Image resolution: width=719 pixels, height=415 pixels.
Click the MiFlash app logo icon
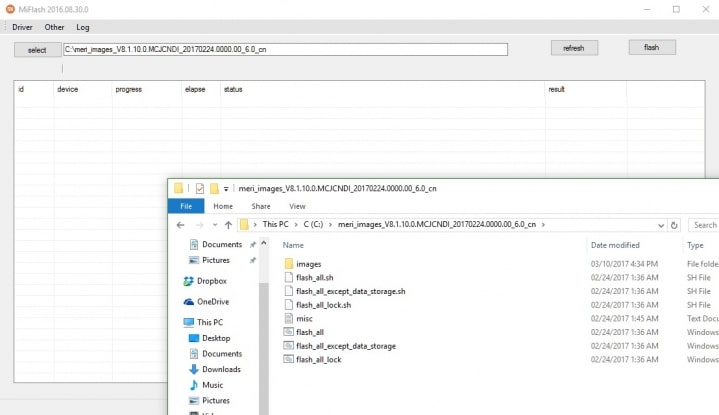pos(10,9)
